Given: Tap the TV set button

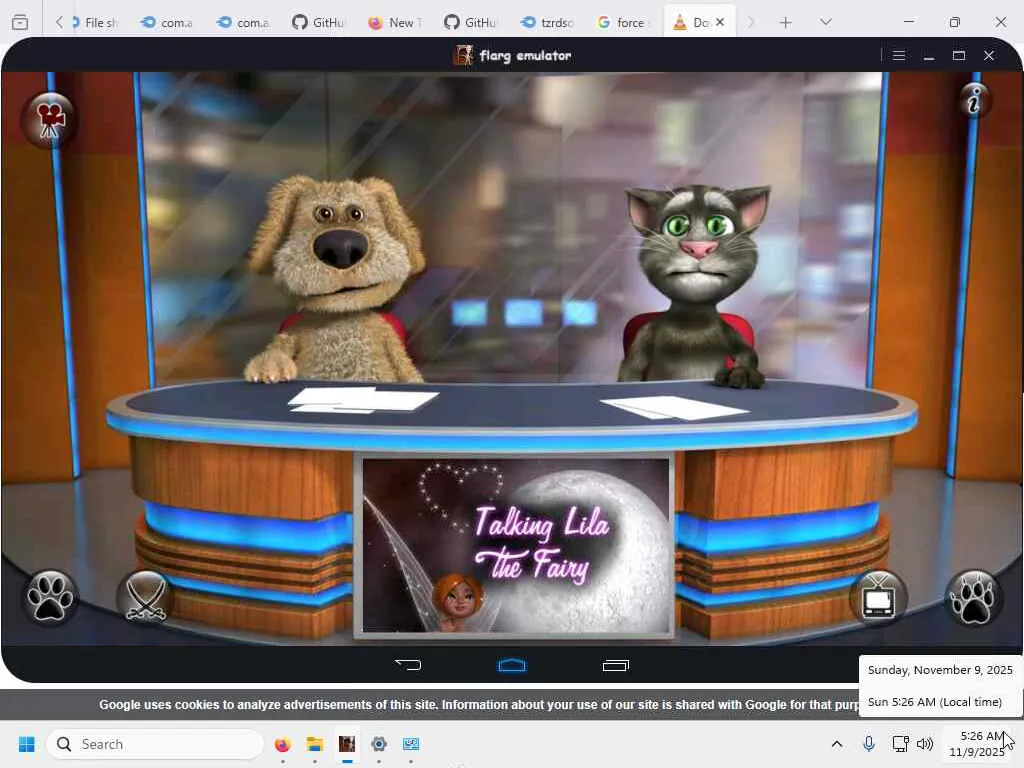Looking at the screenshot, I should click(x=878, y=598).
